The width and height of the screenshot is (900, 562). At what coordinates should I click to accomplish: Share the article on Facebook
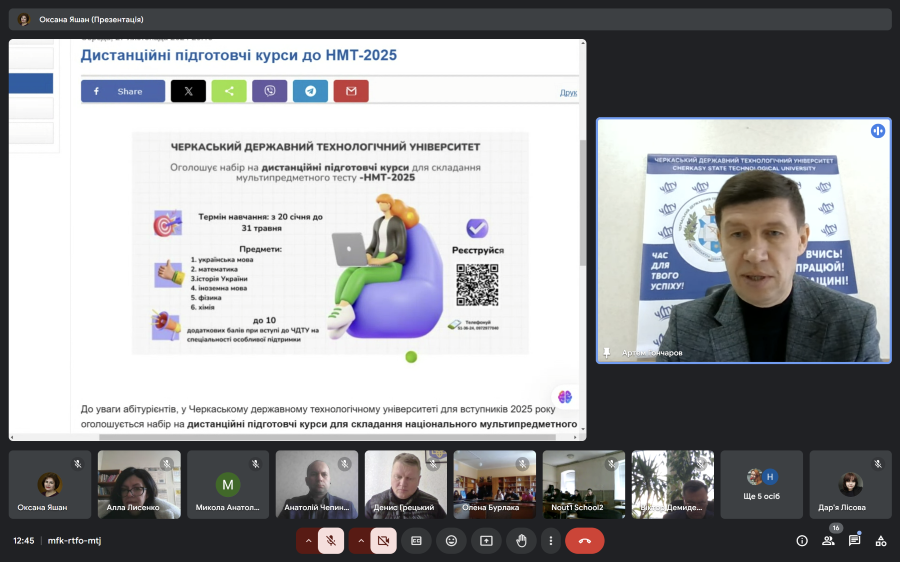123,91
